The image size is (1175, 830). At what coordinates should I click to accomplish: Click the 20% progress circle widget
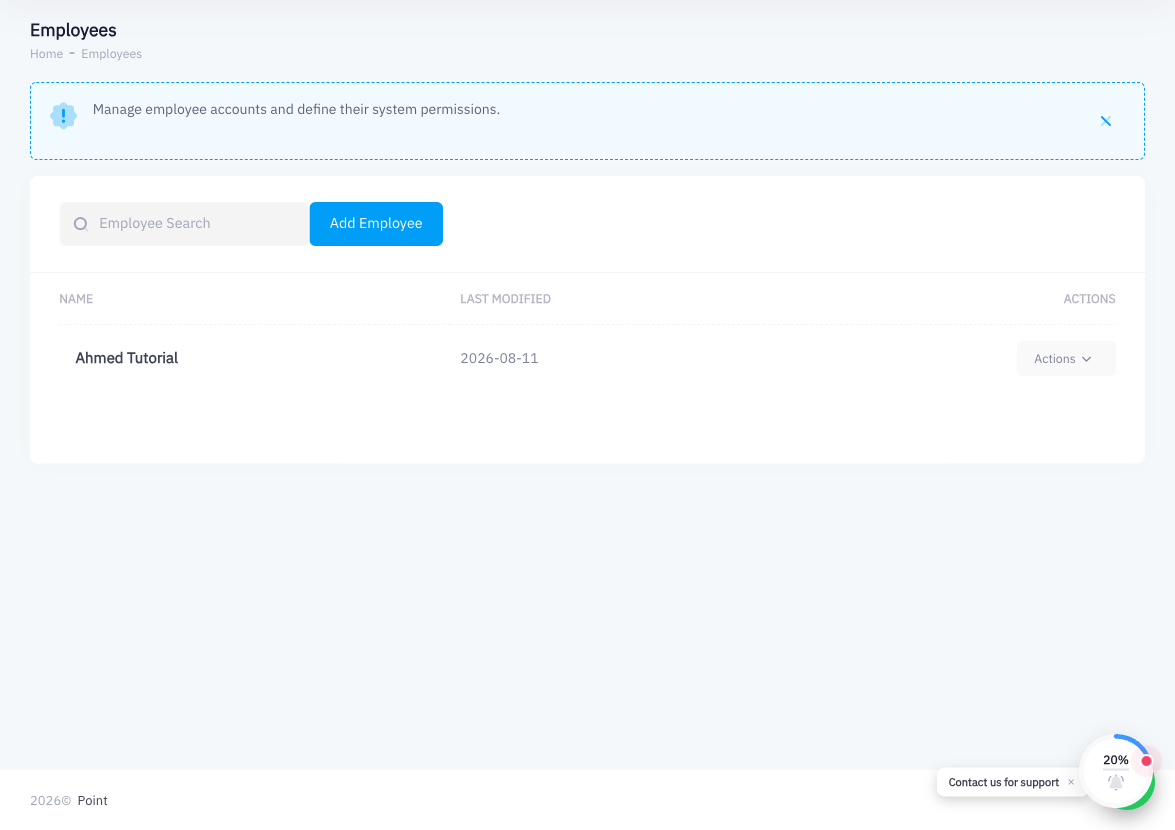[1116, 772]
